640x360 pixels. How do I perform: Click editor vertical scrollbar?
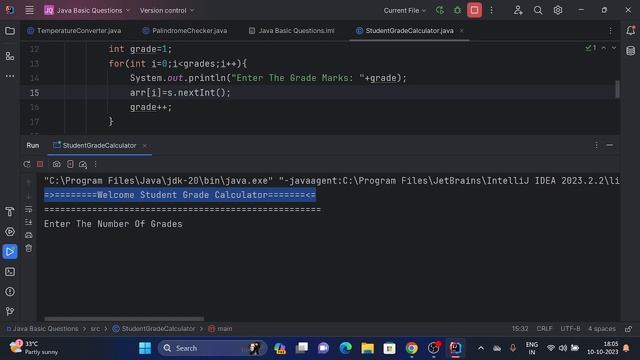click(x=617, y=89)
